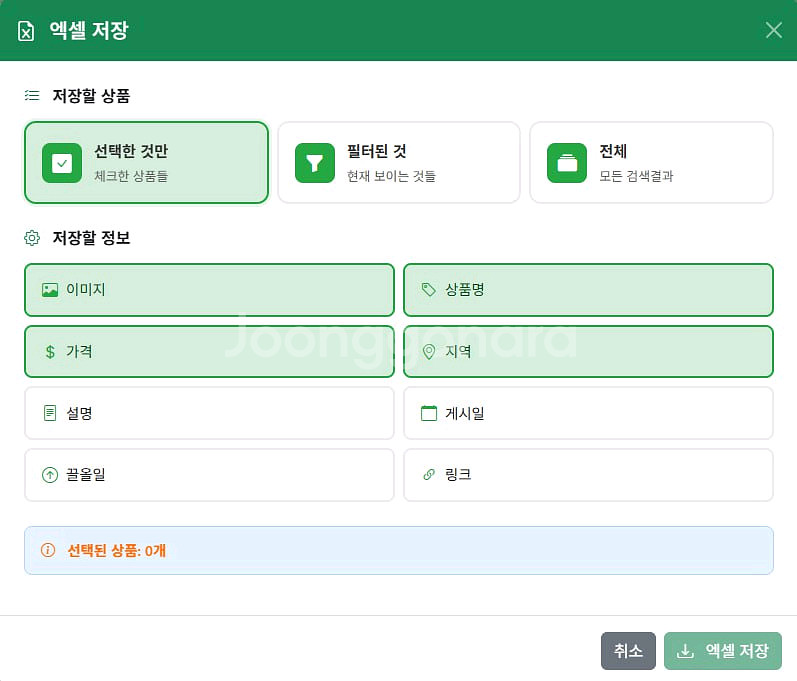This screenshot has width=797, height=681.
Task: Click the 선택된 상품: 0개 info banner
Action: 398,550
